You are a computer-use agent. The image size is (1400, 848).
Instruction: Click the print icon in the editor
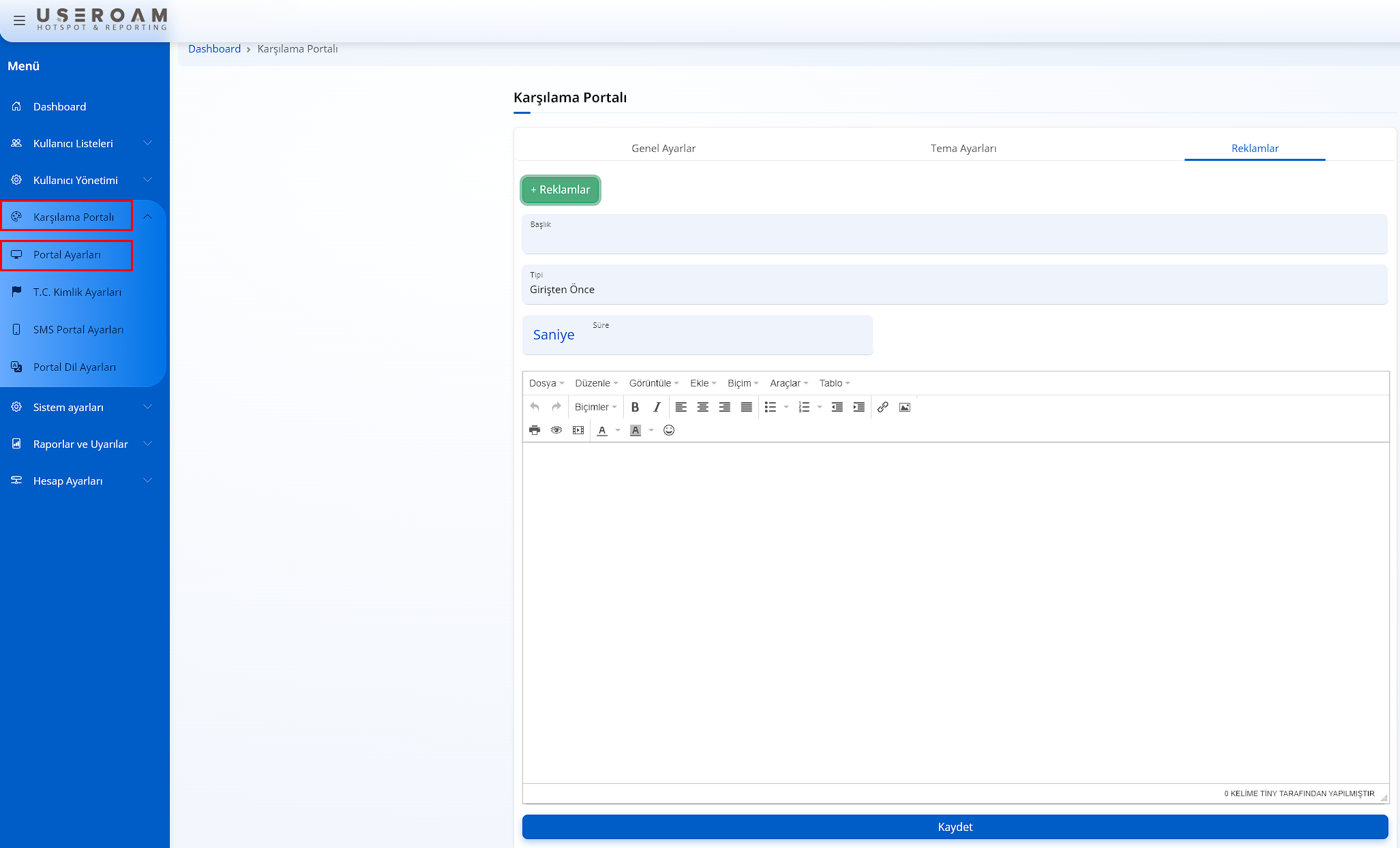pos(535,430)
